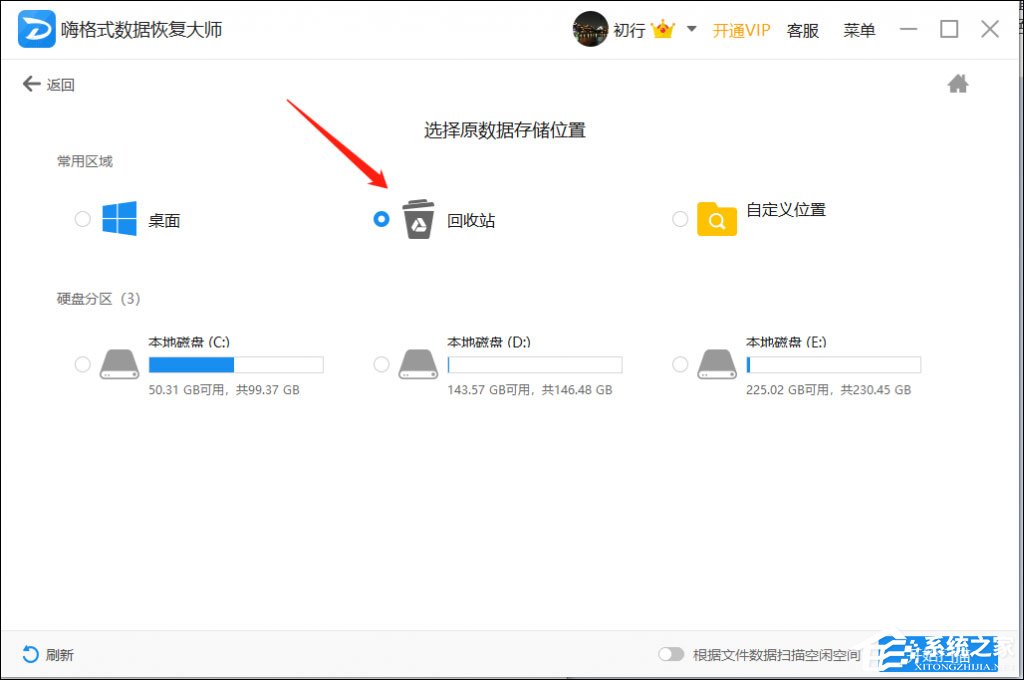Click the home icon in the top right
This screenshot has height=680, width=1024.
click(x=957, y=84)
